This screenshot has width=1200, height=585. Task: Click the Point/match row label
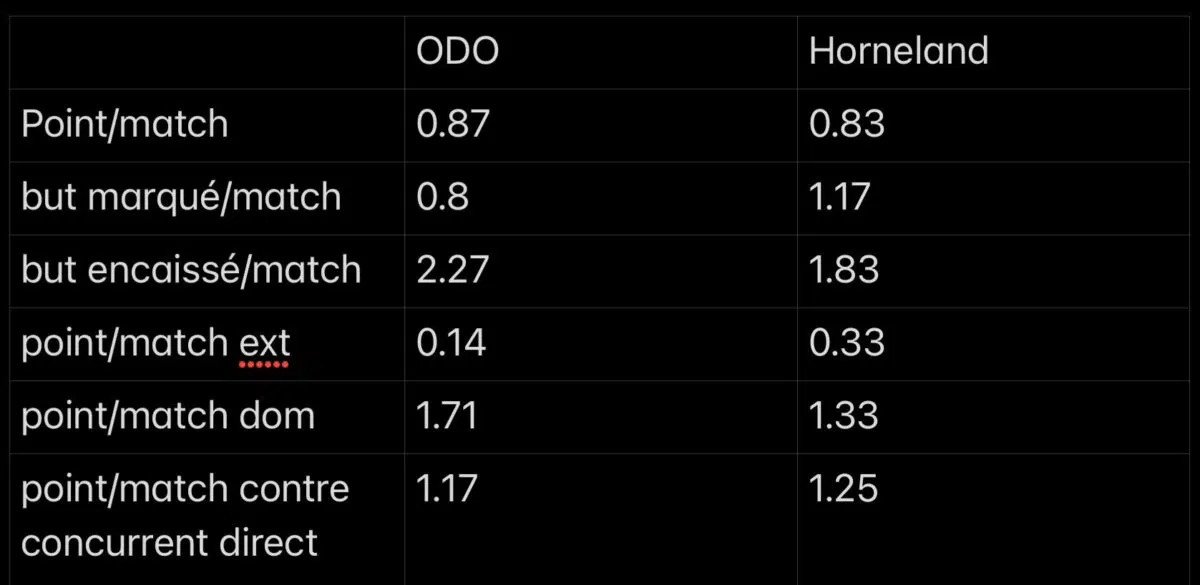pyautogui.click(x=125, y=124)
